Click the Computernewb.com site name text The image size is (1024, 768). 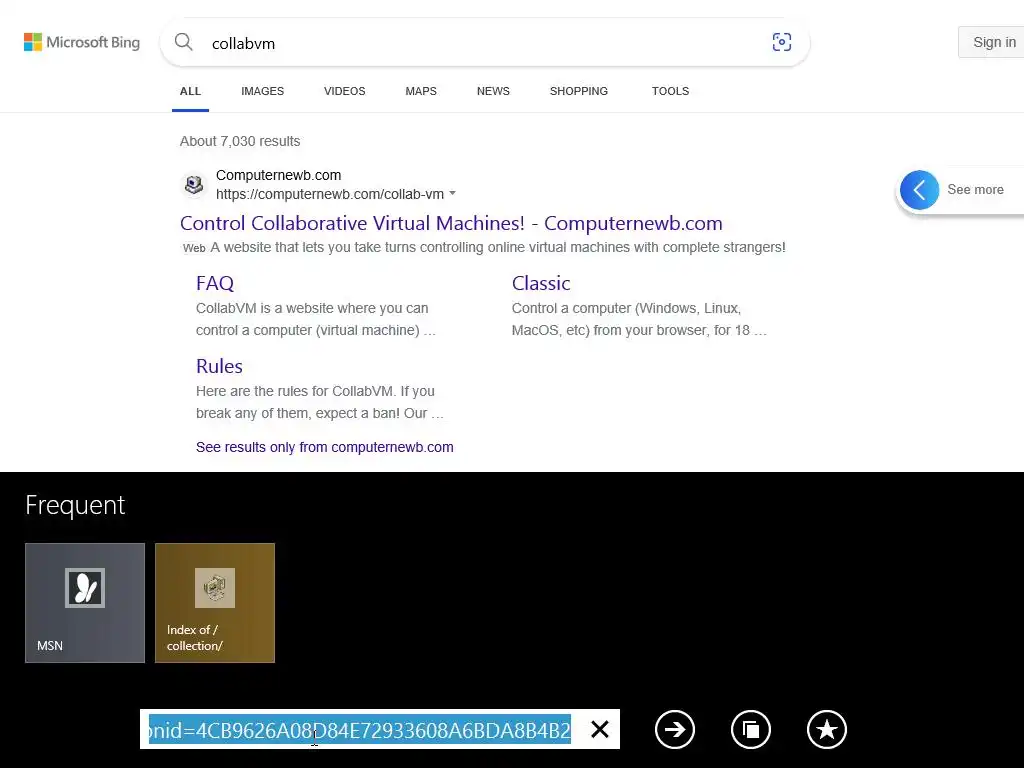point(278,176)
